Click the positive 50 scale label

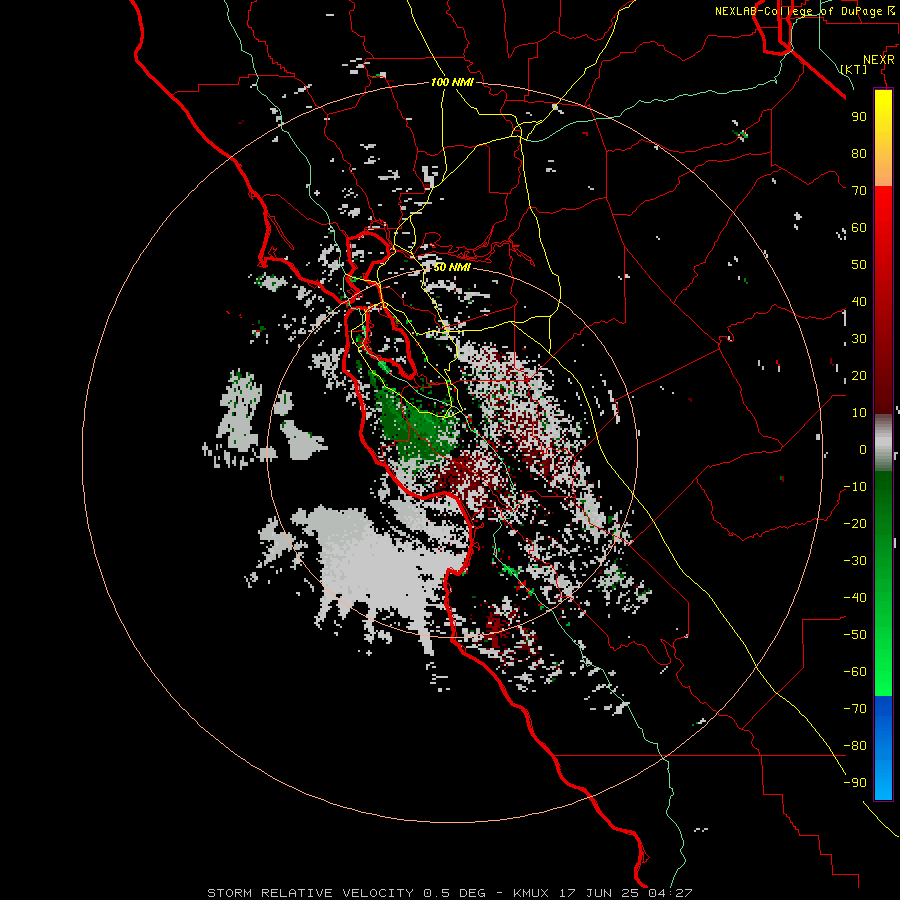click(x=859, y=265)
